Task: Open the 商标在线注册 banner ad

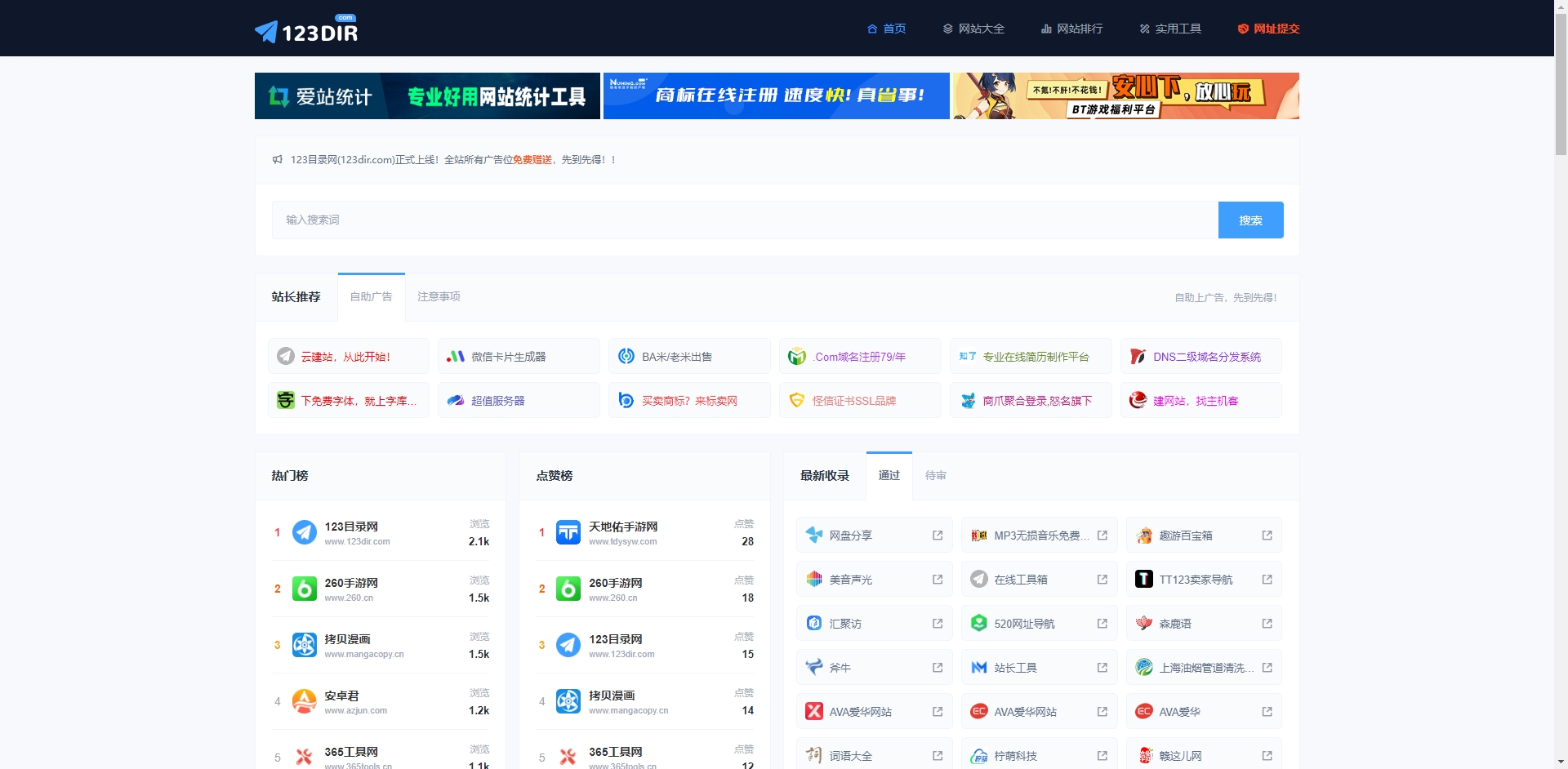Action: 777,96
